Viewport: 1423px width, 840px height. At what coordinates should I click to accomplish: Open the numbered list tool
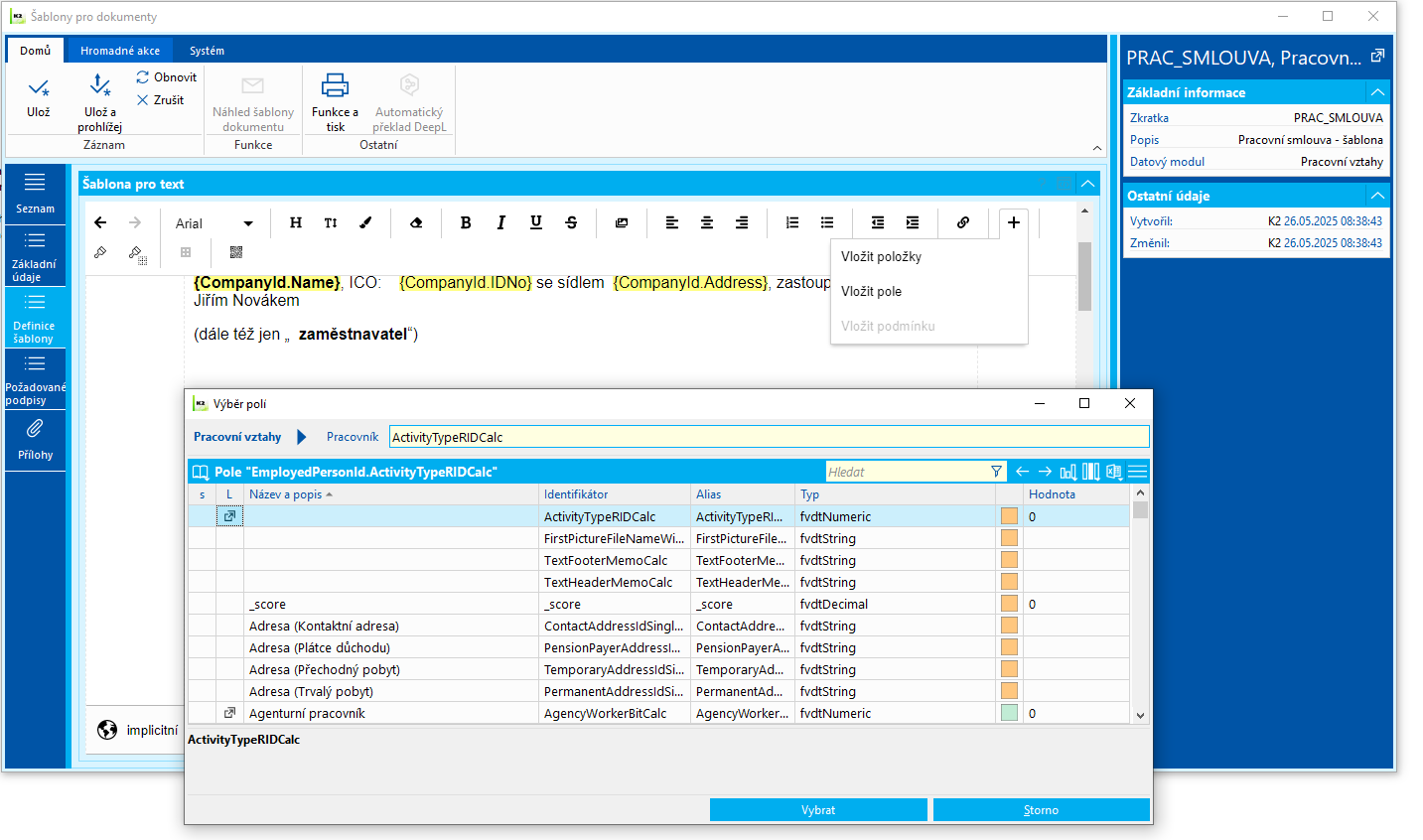tap(791, 222)
